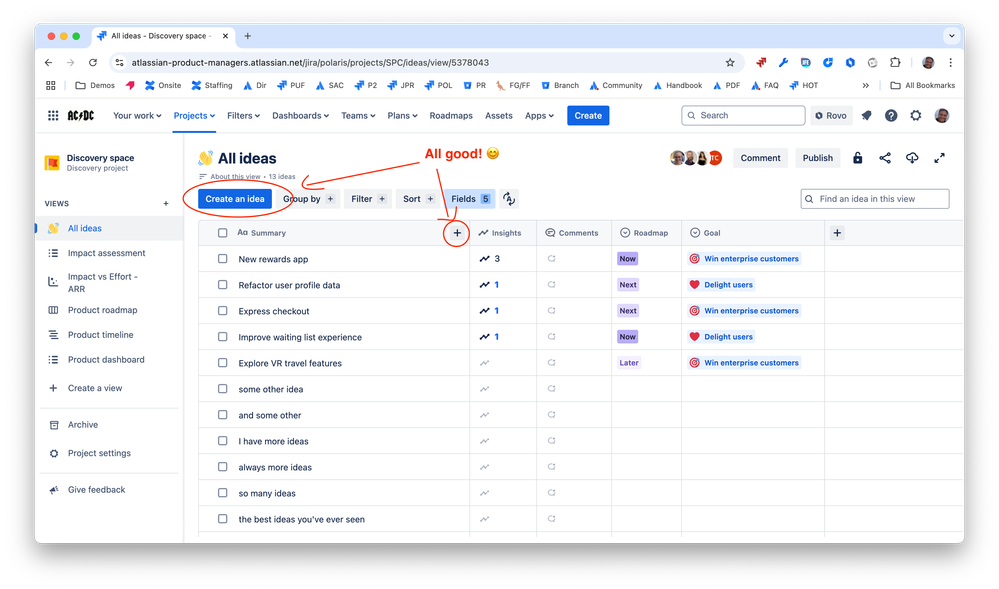Reload the page with browser refresh
The image size is (999, 589).
pos(93,62)
